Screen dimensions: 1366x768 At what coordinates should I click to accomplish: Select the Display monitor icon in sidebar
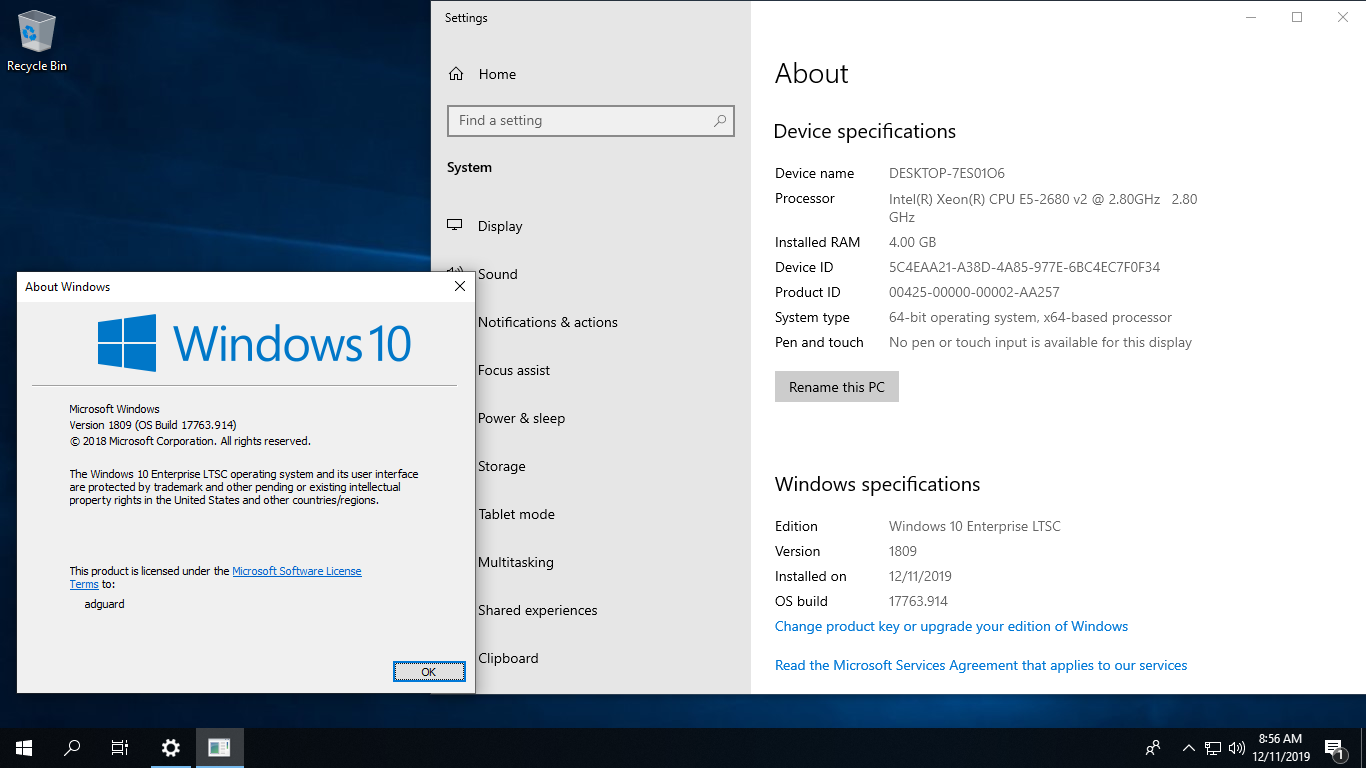click(455, 226)
